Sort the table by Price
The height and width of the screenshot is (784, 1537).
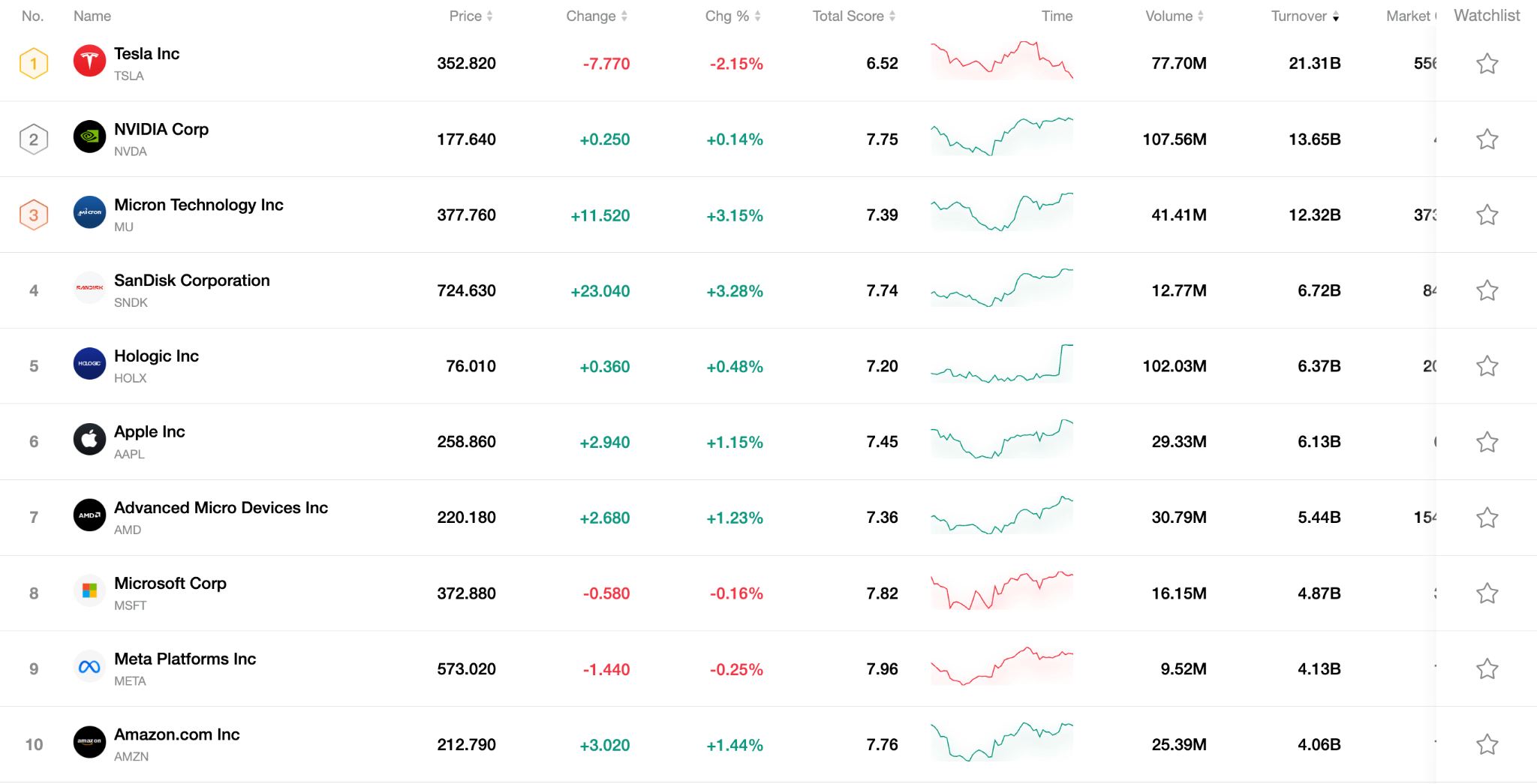pyautogui.click(x=465, y=16)
